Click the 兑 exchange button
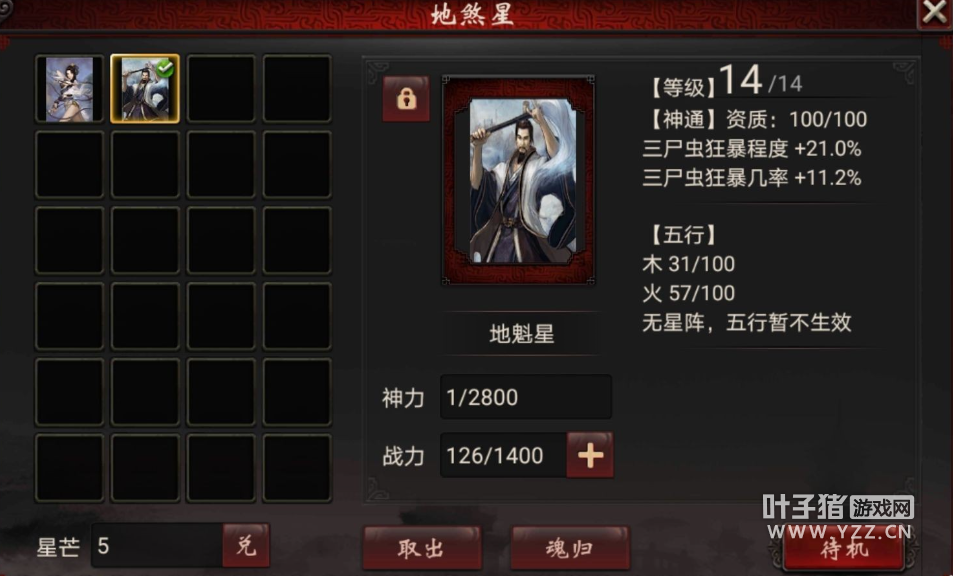Screen dimensions: 953x576 (x=246, y=545)
